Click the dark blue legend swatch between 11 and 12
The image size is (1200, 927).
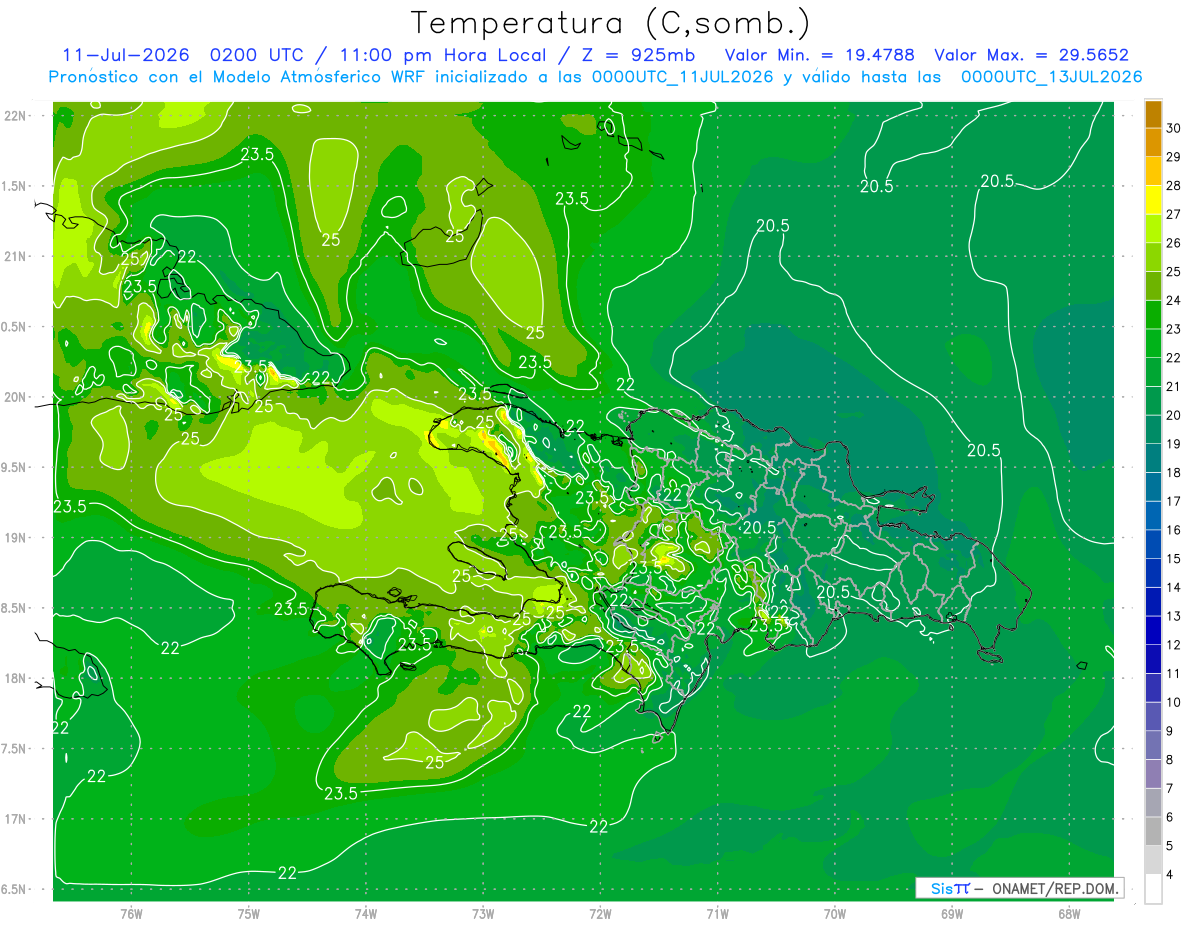(x=1153, y=659)
